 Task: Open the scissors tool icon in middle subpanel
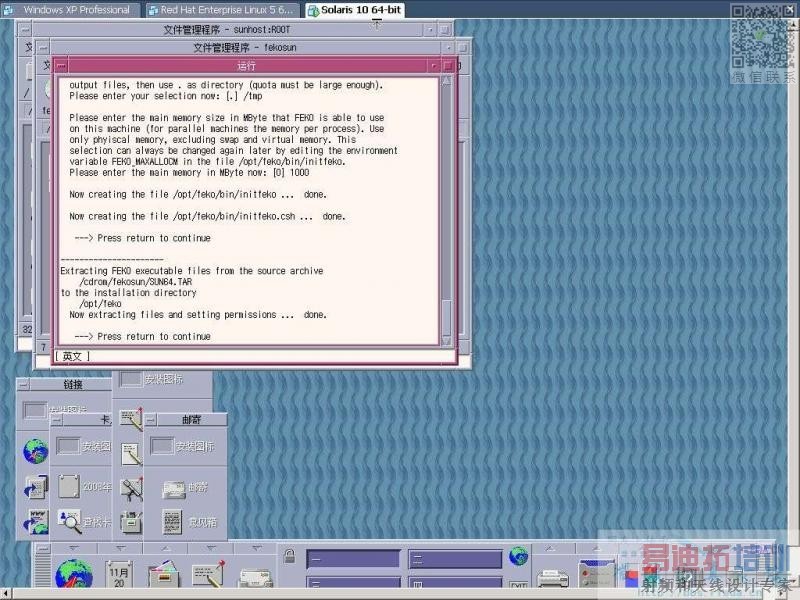(x=132, y=488)
